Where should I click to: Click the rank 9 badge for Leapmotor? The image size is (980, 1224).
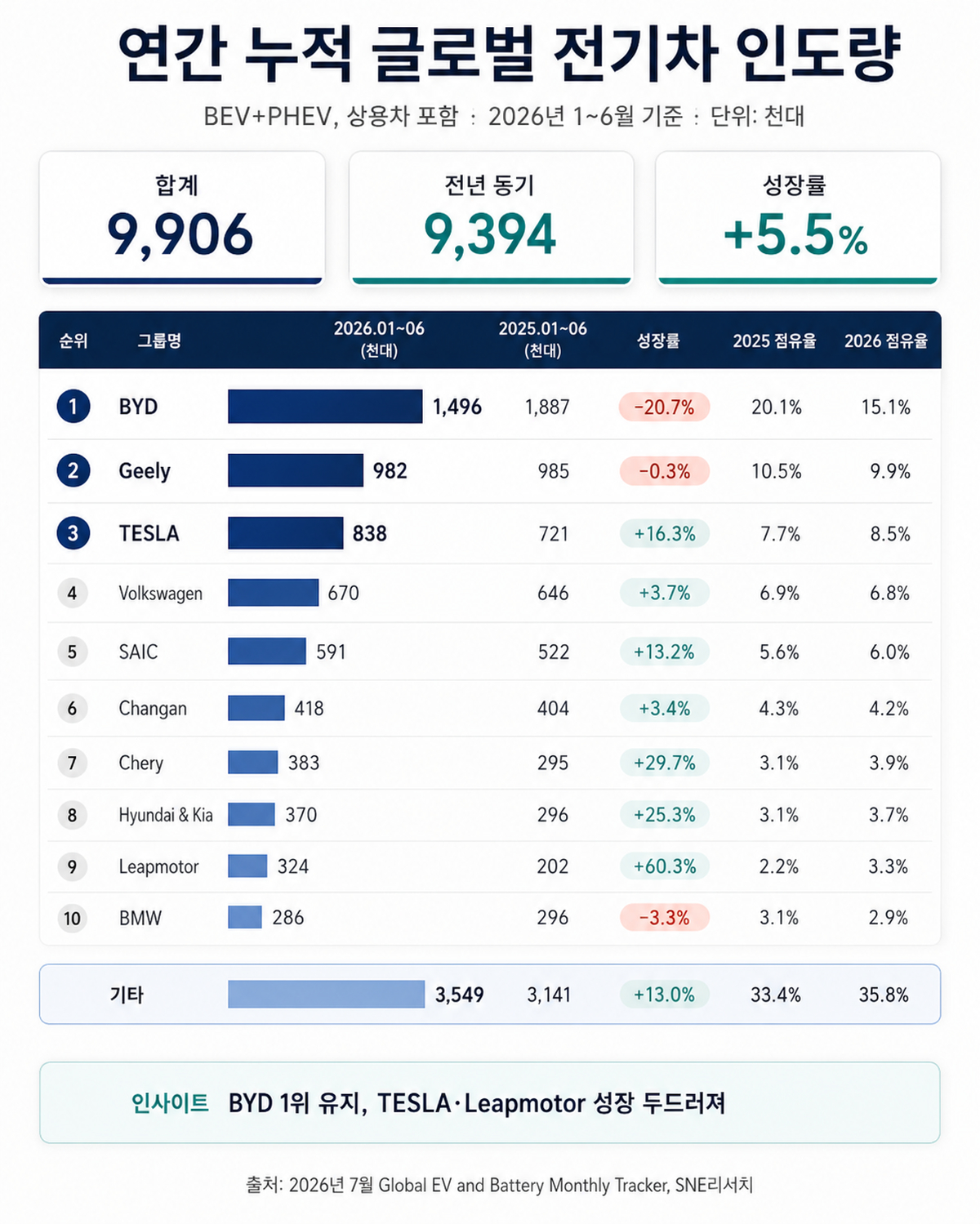click(72, 866)
